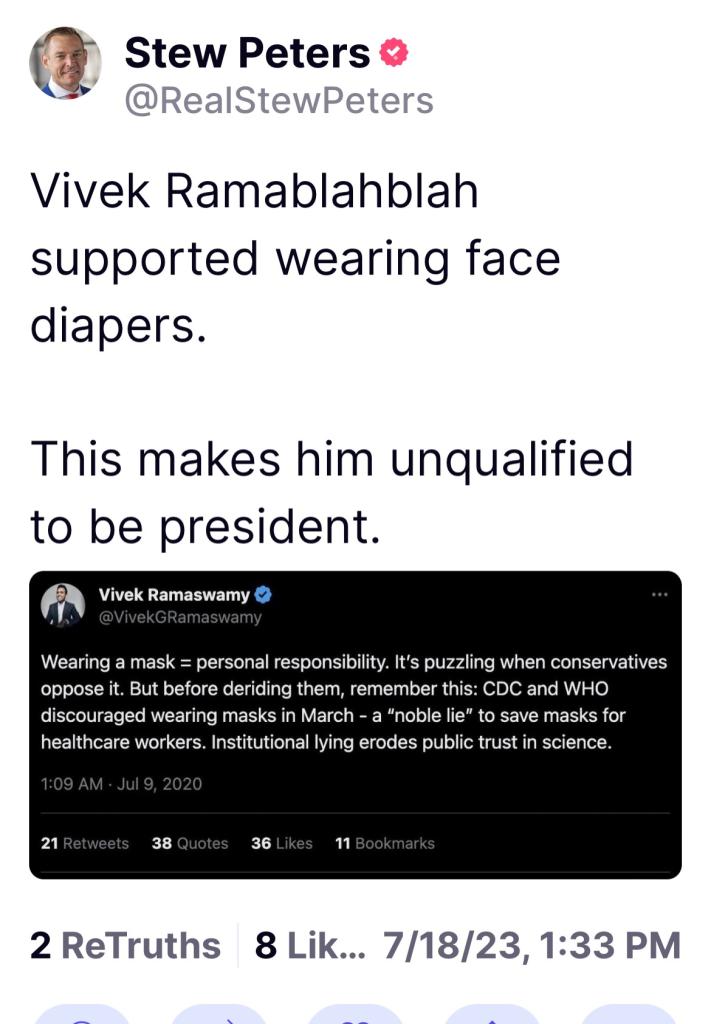Open the Stew Peters display name

pos(247,54)
